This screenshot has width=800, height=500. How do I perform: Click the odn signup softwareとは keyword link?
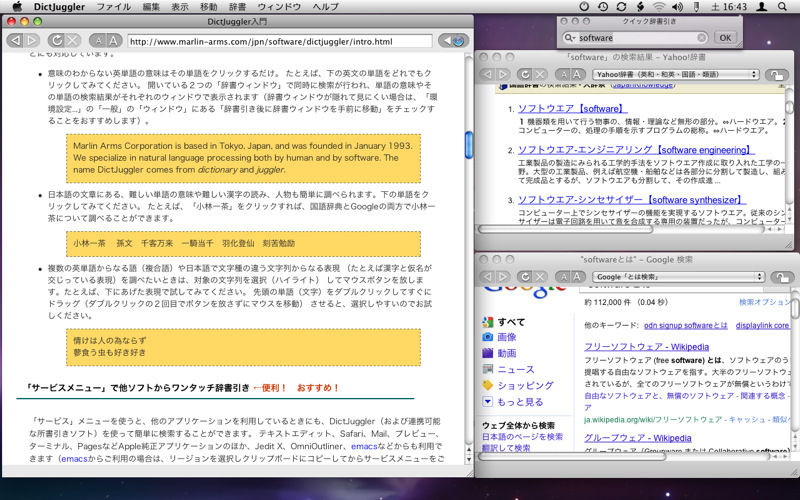click(686, 326)
